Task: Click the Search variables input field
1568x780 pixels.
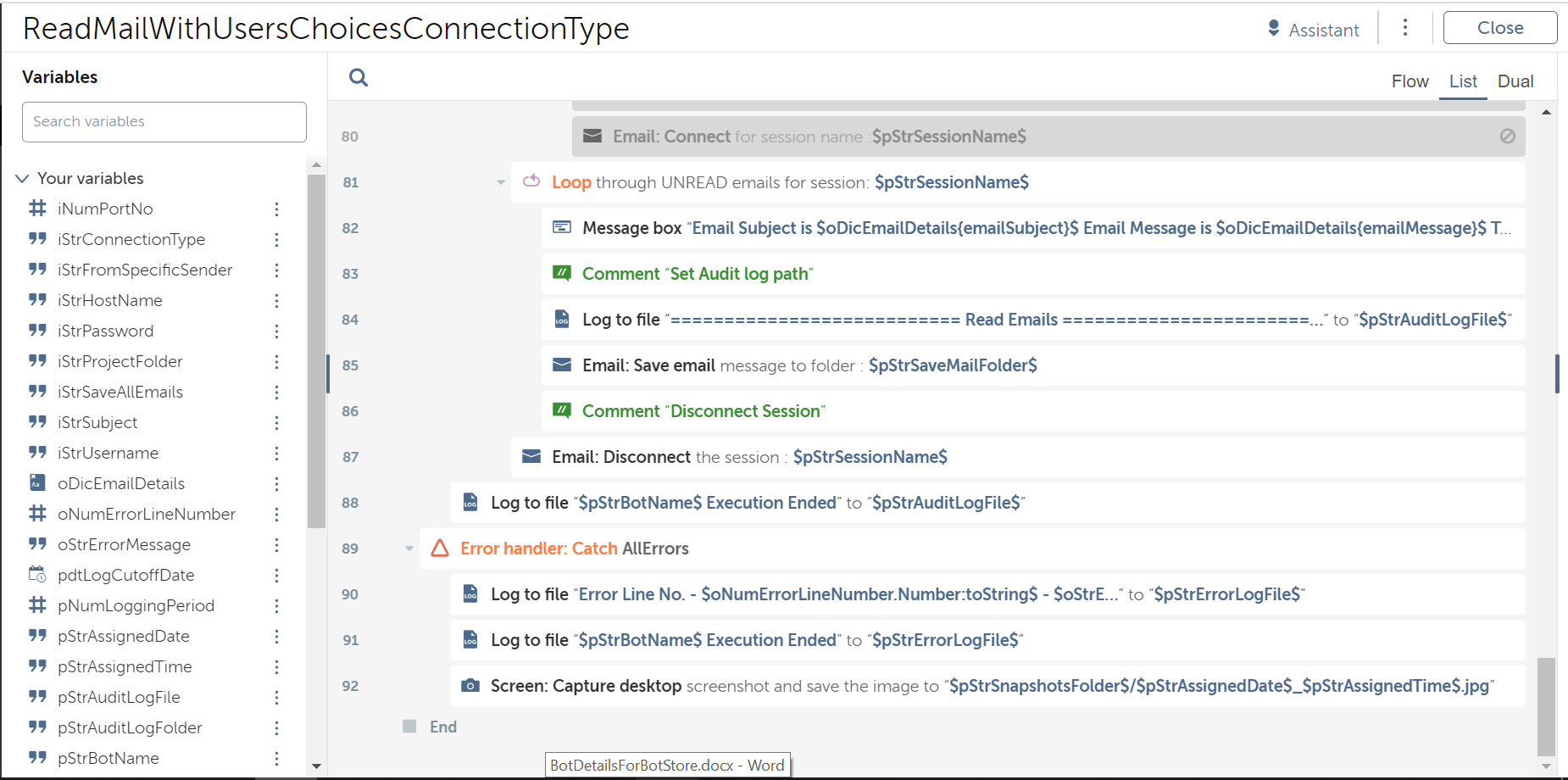Action: 164,121
